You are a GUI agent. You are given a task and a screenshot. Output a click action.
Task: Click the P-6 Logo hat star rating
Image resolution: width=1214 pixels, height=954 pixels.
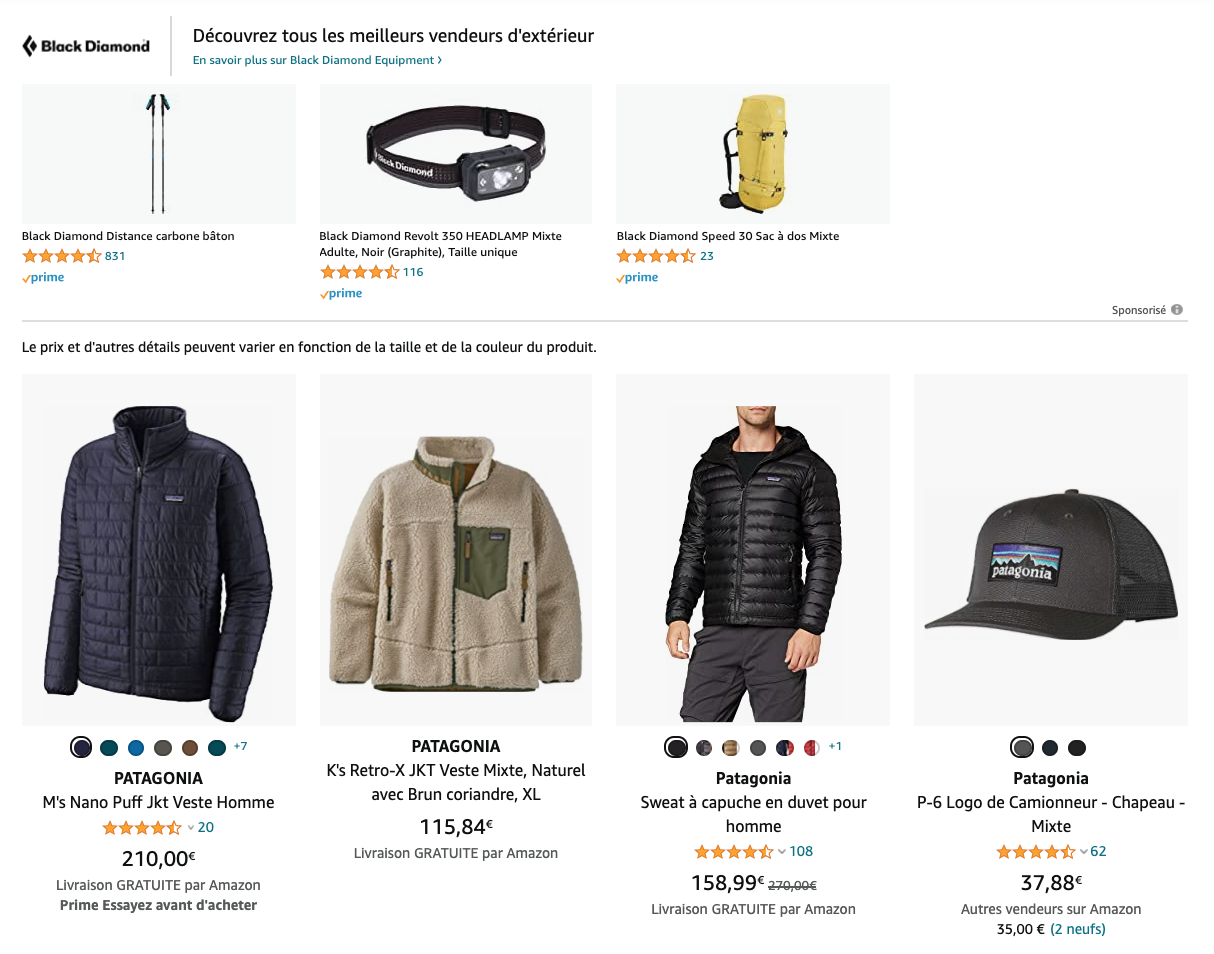pos(1036,852)
